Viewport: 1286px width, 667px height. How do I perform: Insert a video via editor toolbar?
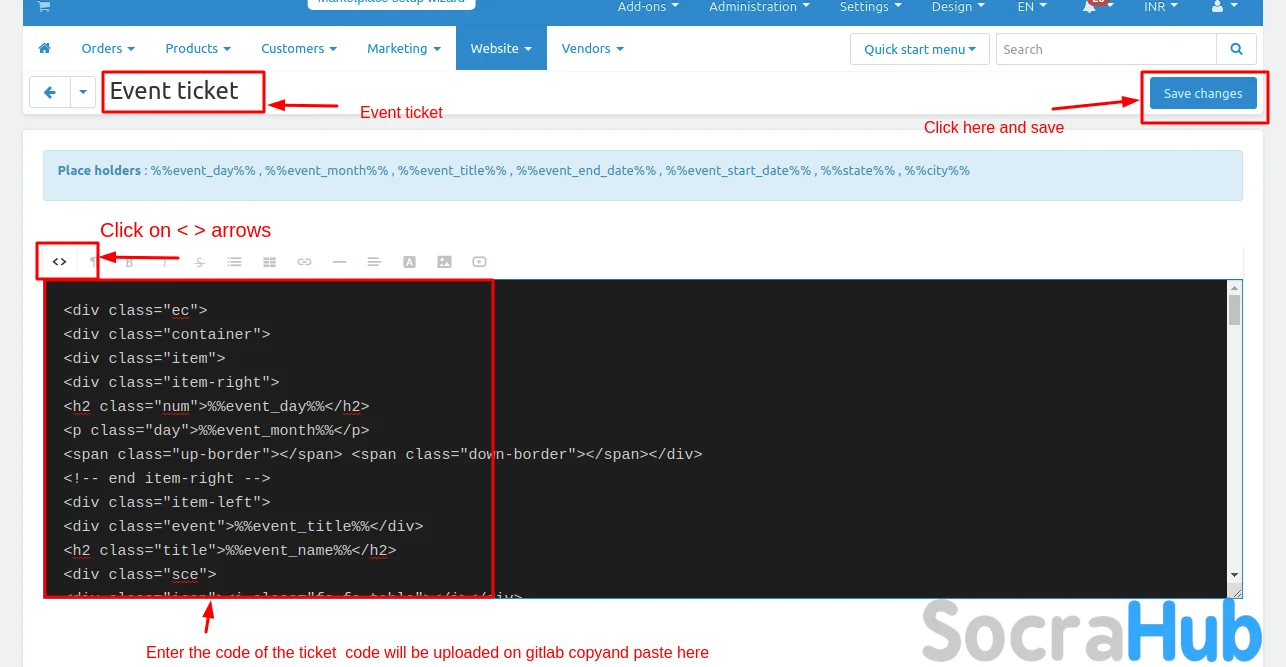480,262
